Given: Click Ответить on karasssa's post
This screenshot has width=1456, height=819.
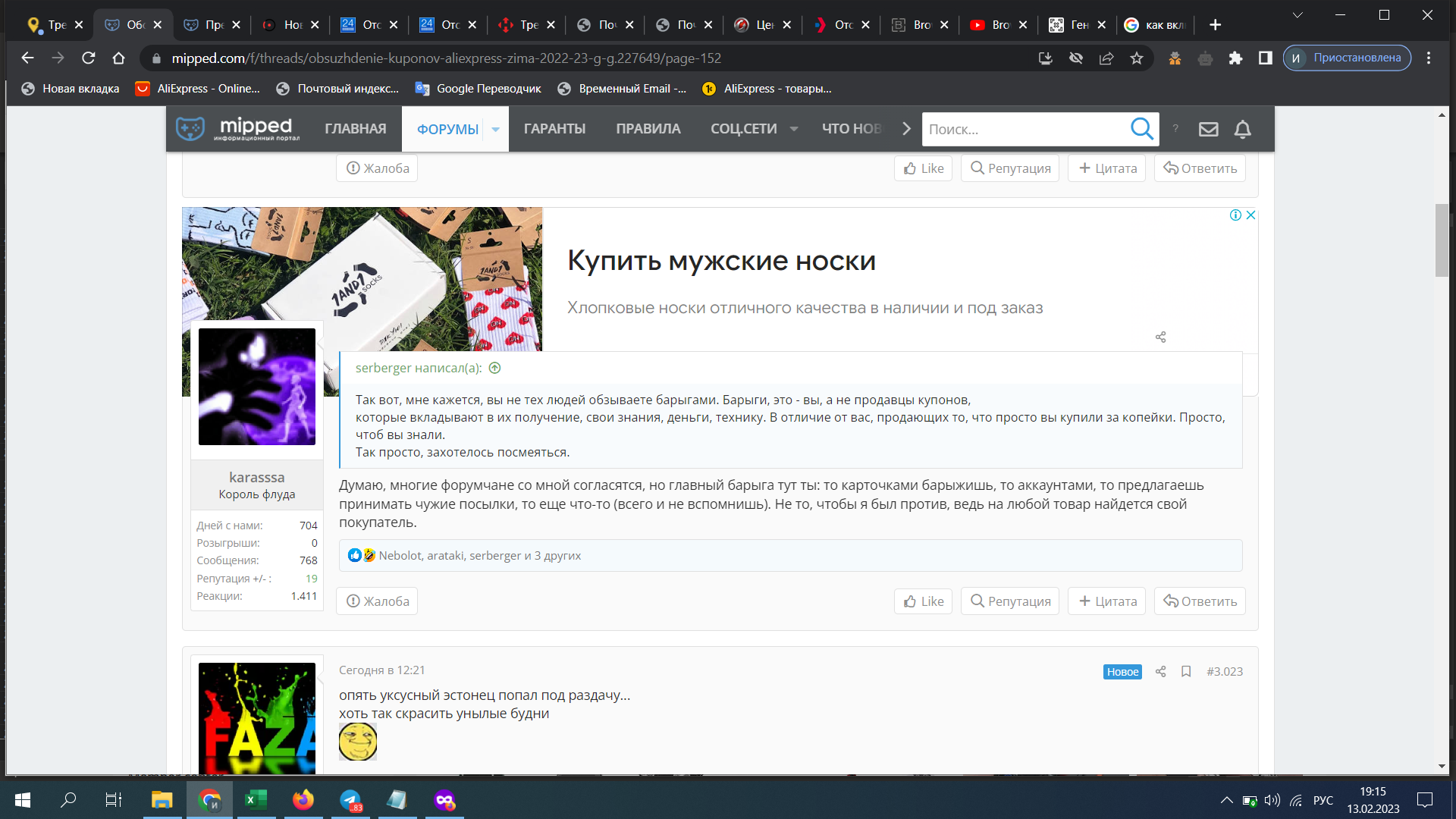Looking at the screenshot, I should click(1200, 601).
